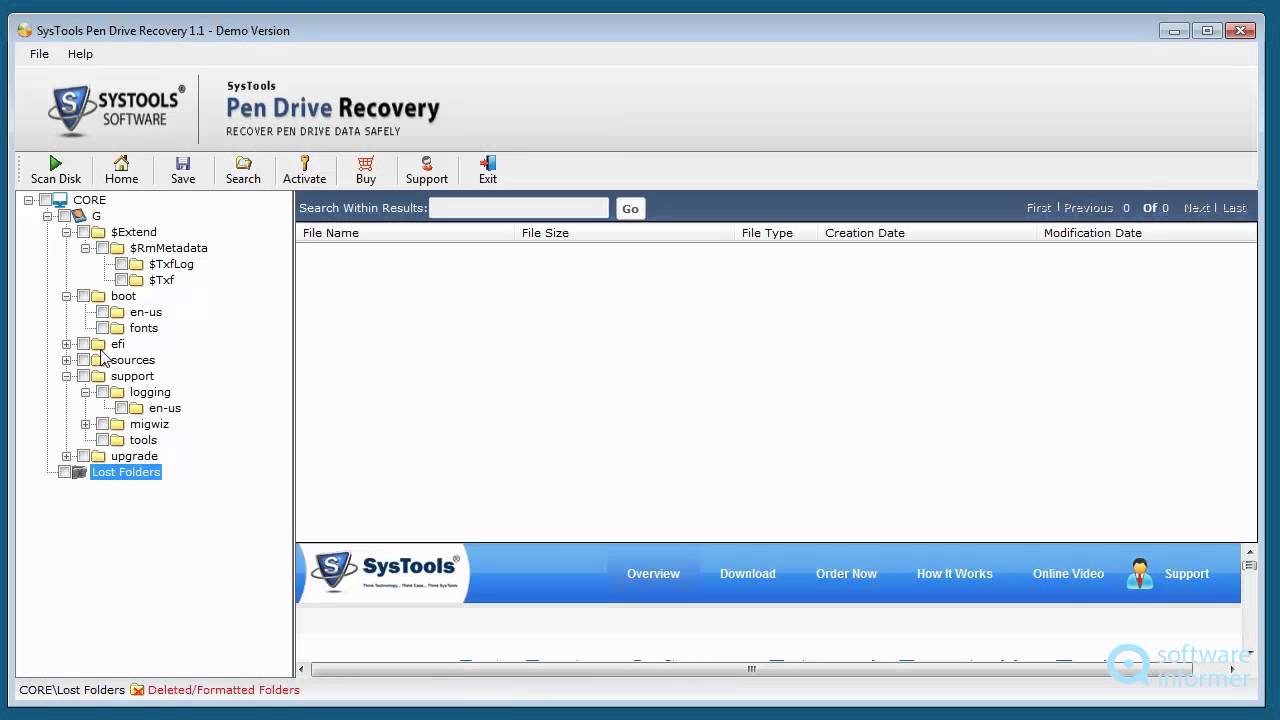Click the $Extend folder icon

[x=98, y=232]
